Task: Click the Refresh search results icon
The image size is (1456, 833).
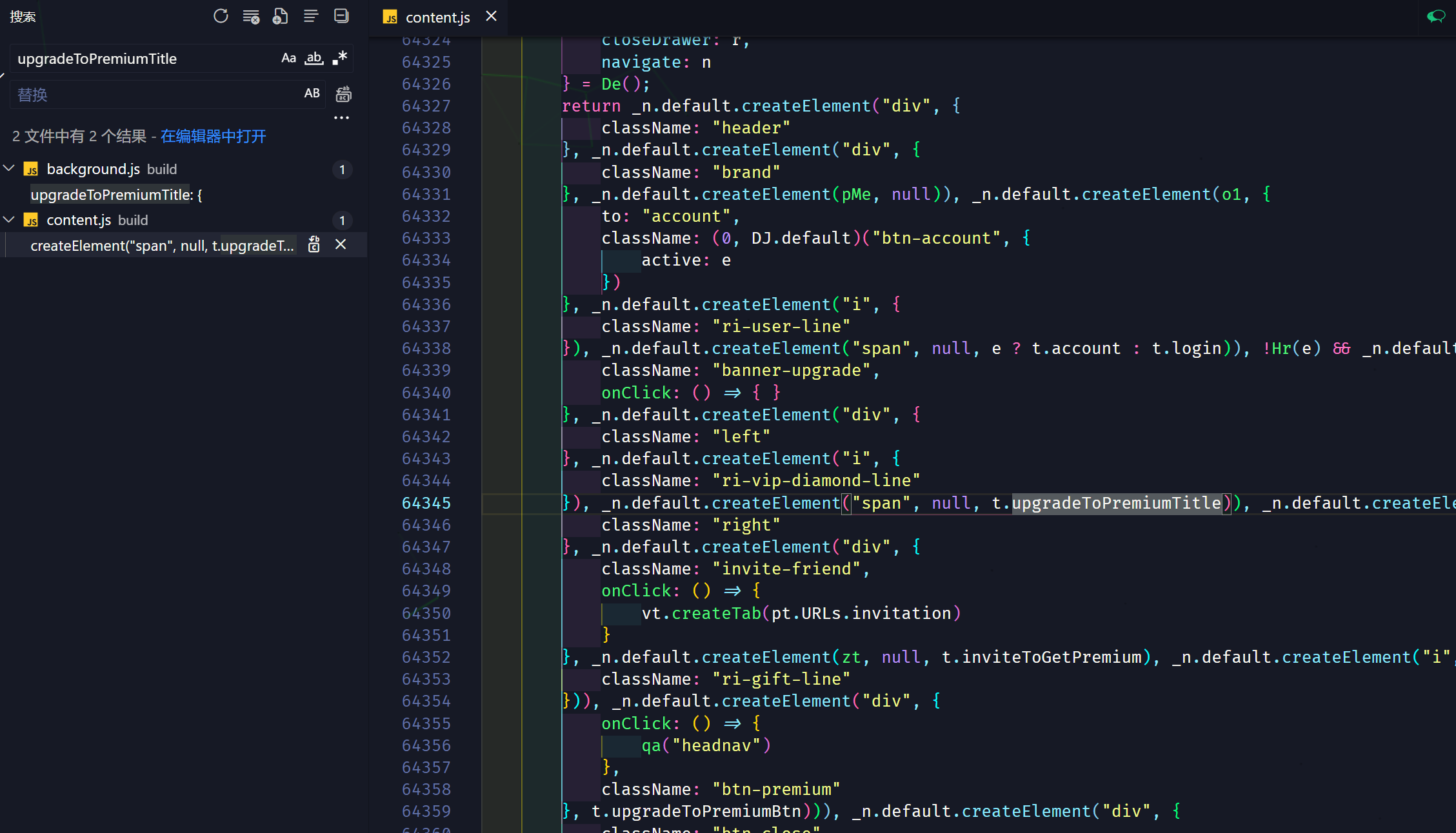Action: (x=221, y=16)
